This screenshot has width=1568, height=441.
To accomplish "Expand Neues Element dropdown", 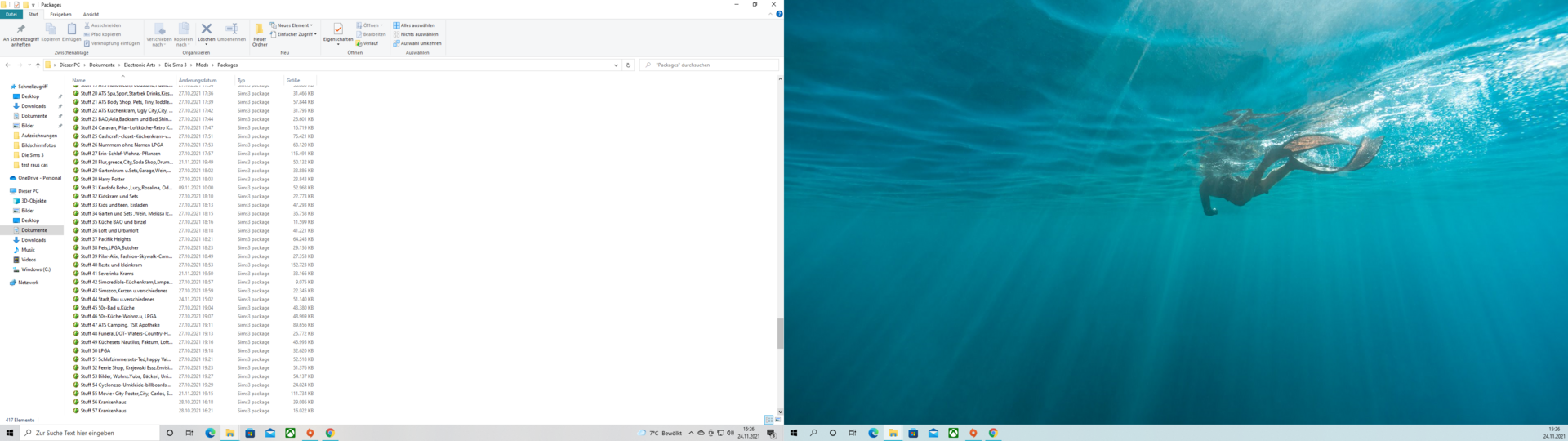I will [292, 25].
